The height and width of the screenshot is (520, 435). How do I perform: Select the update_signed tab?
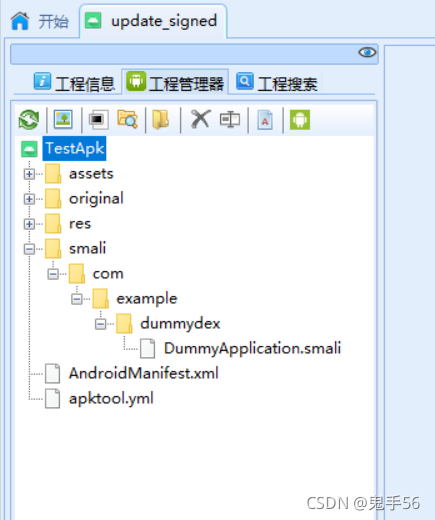153,21
